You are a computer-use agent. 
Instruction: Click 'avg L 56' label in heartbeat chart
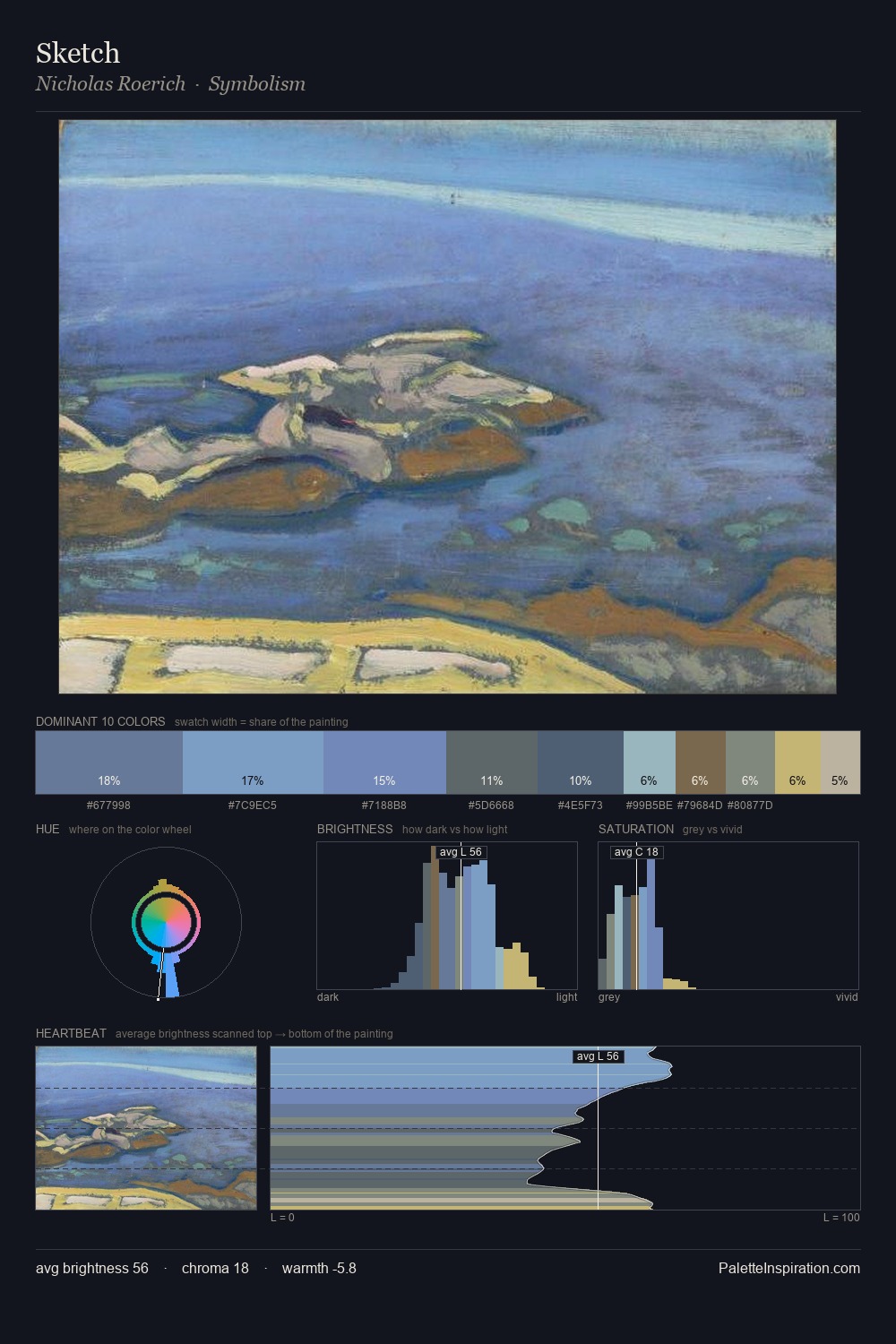point(598,1056)
